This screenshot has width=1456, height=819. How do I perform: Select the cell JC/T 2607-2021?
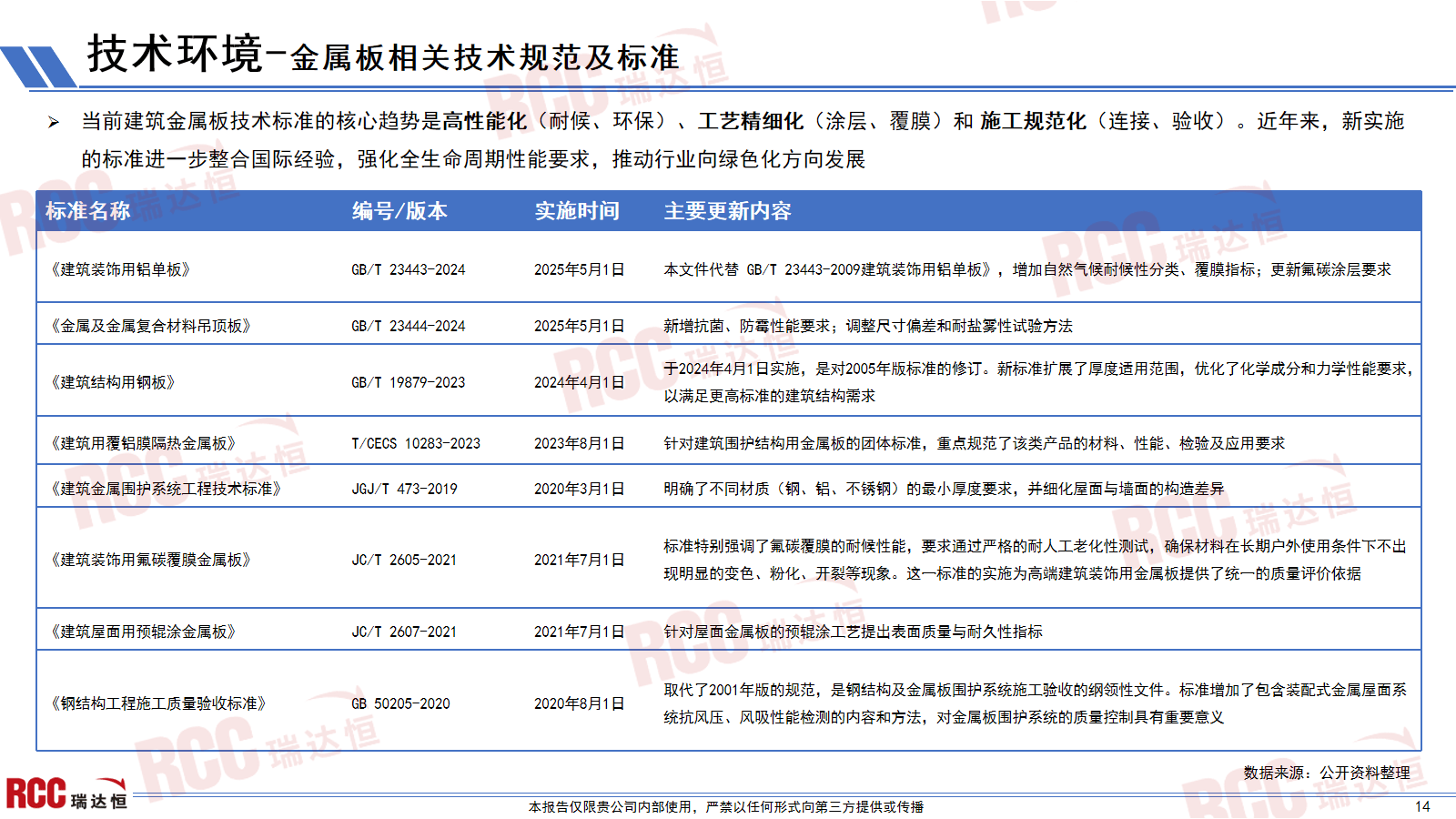(x=405, y=632)
